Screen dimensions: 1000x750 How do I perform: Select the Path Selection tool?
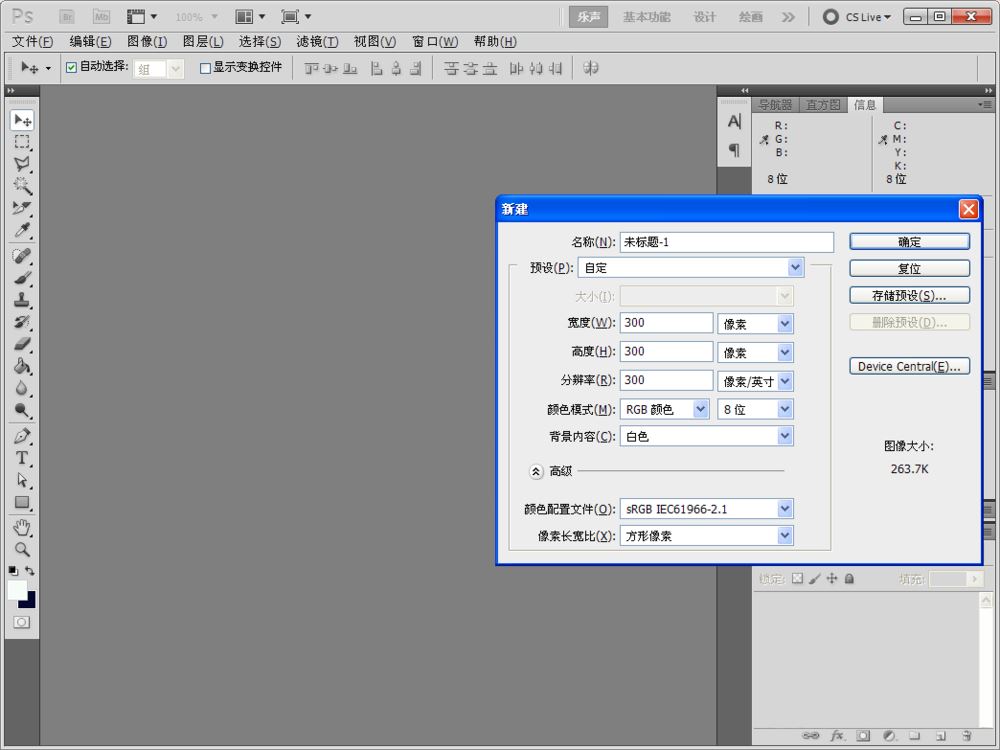pos(22,480)
